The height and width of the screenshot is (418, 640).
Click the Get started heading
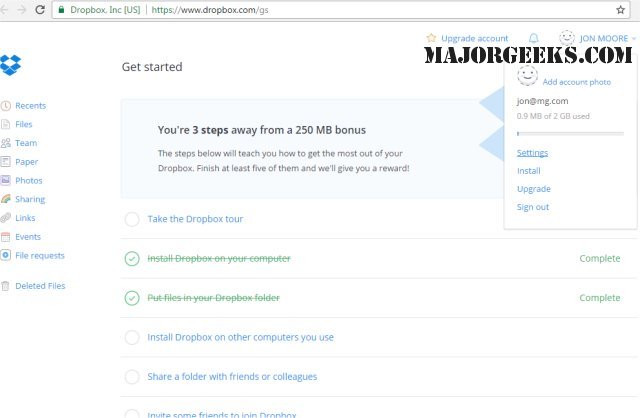coord(152,67)
